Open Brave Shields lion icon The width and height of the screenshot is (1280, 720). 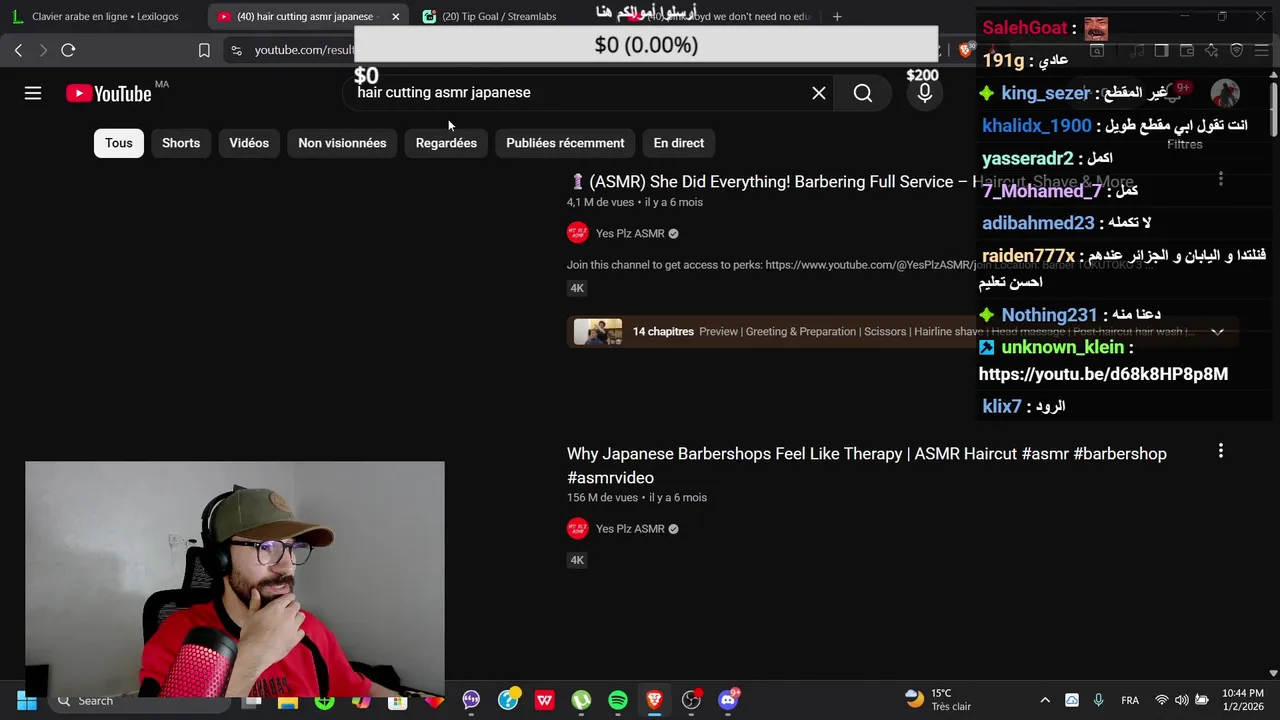pos(966,50)
